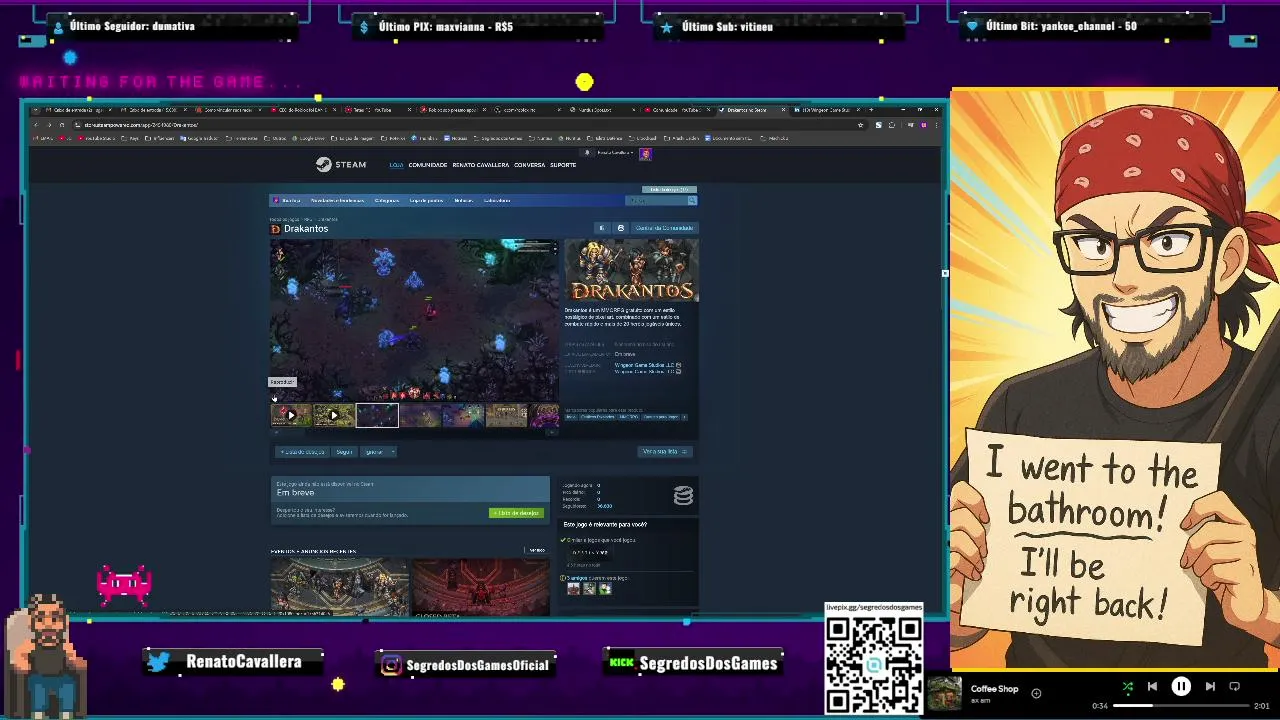Skip to next track in music player
Screen dimensions: 1280x720
pos(1210,686)
